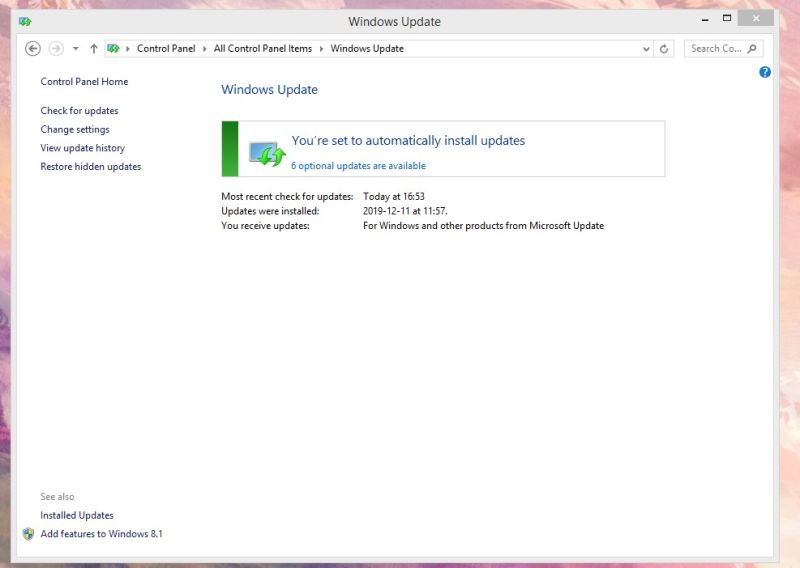The image size is (800, 568).
Task: Minimize the Windows Update window
Action: click(705, 19)
